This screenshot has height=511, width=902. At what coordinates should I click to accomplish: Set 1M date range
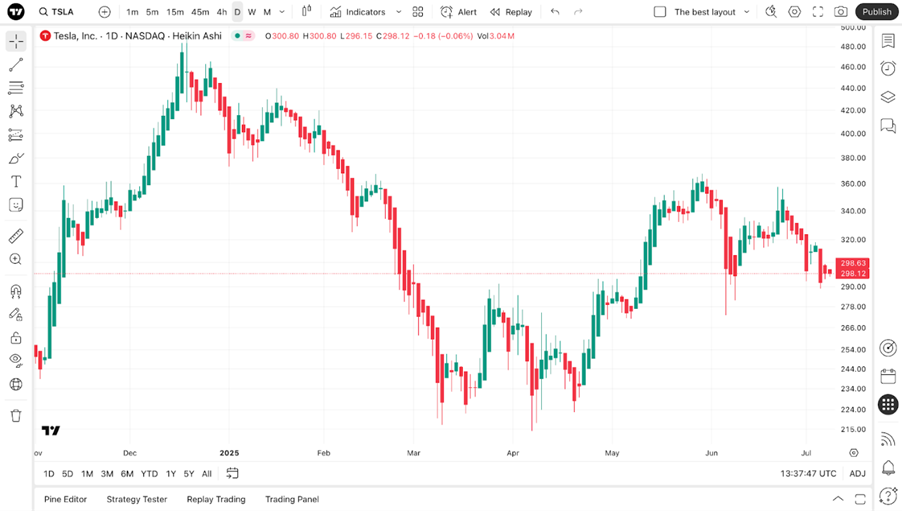pos(87,474)
